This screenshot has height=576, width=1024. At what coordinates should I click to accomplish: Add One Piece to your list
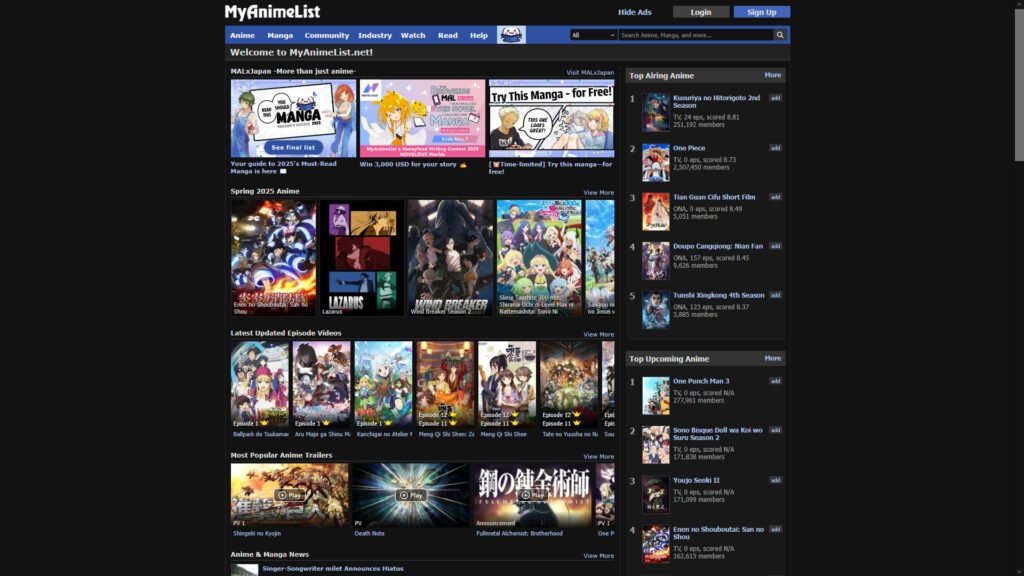775,148
